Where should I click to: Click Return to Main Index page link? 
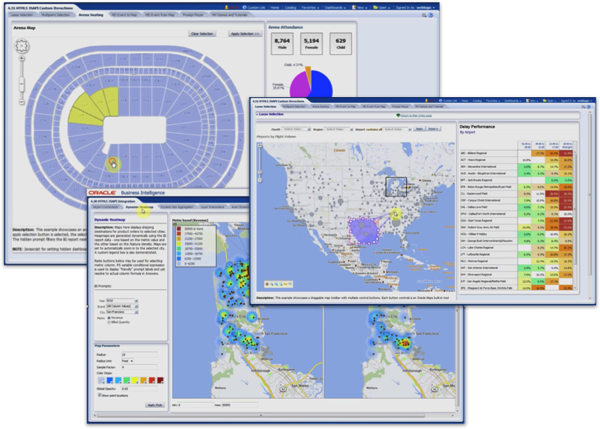point(416,116)
